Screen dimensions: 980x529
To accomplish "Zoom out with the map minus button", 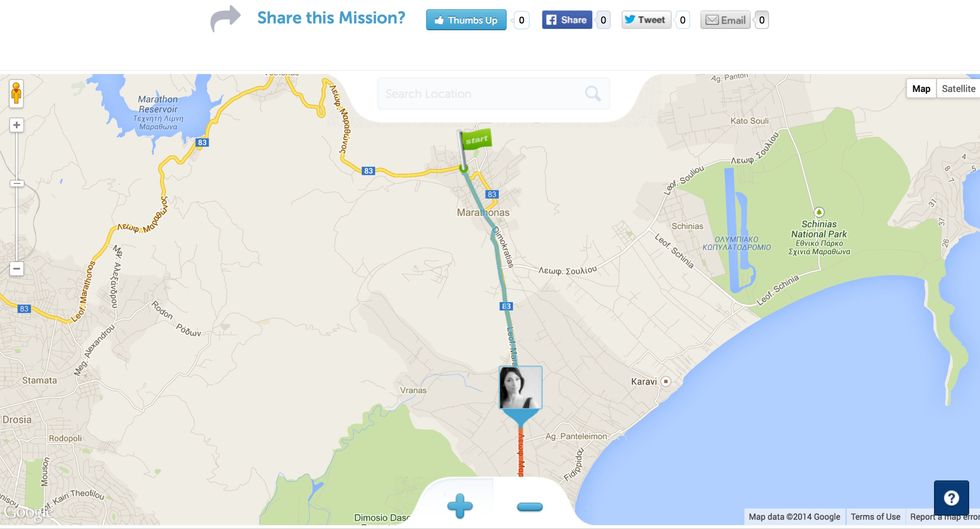I will click(x=16, y=269).
